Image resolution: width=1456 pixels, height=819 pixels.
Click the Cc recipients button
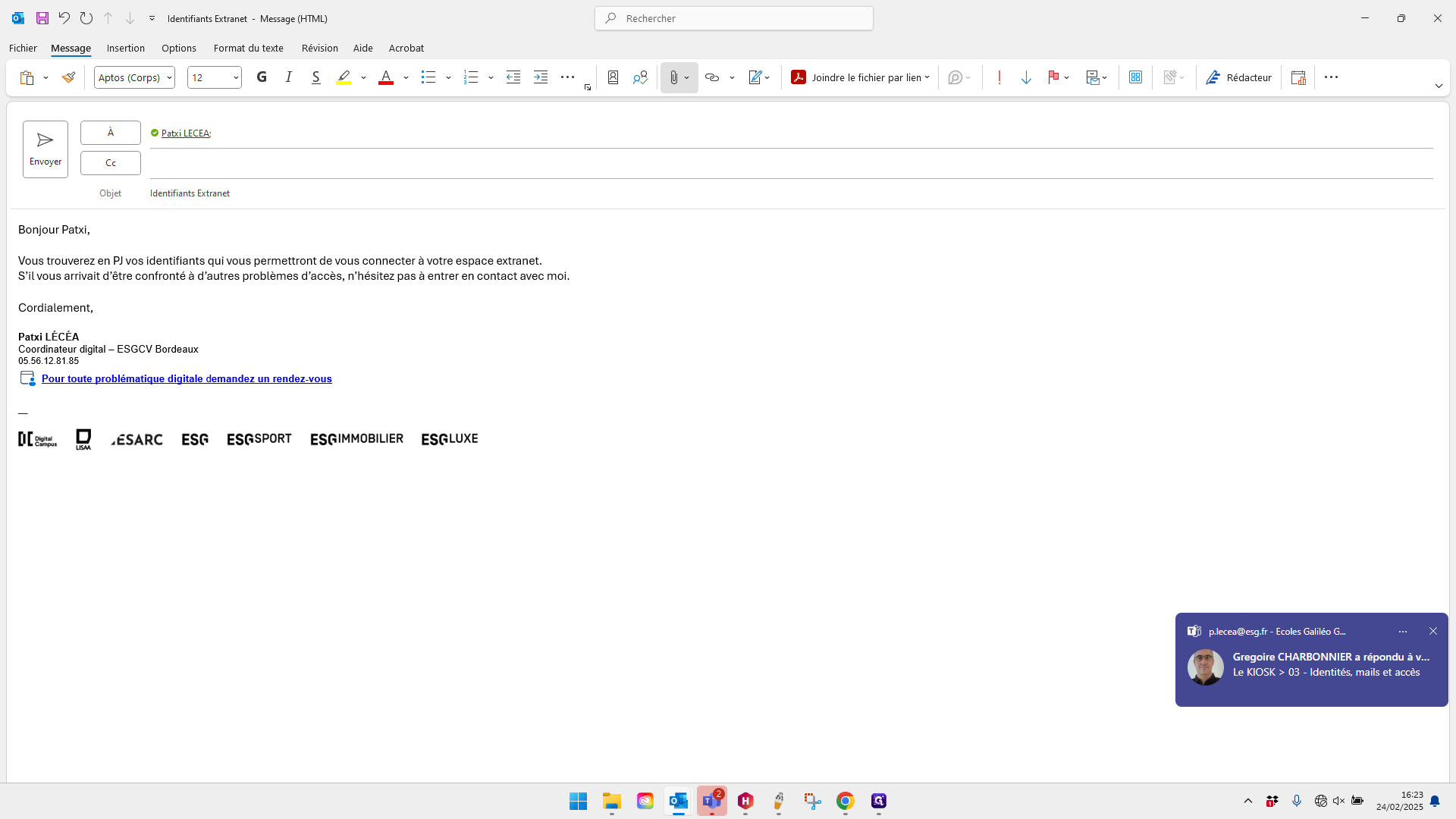point(111,163)
